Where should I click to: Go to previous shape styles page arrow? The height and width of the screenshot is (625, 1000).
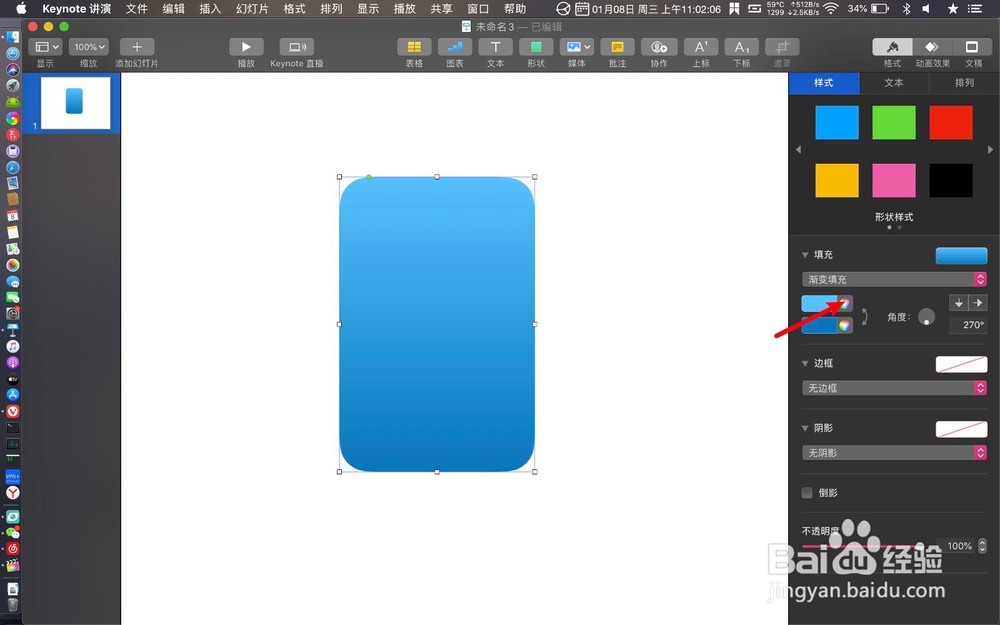coord(798,150)
